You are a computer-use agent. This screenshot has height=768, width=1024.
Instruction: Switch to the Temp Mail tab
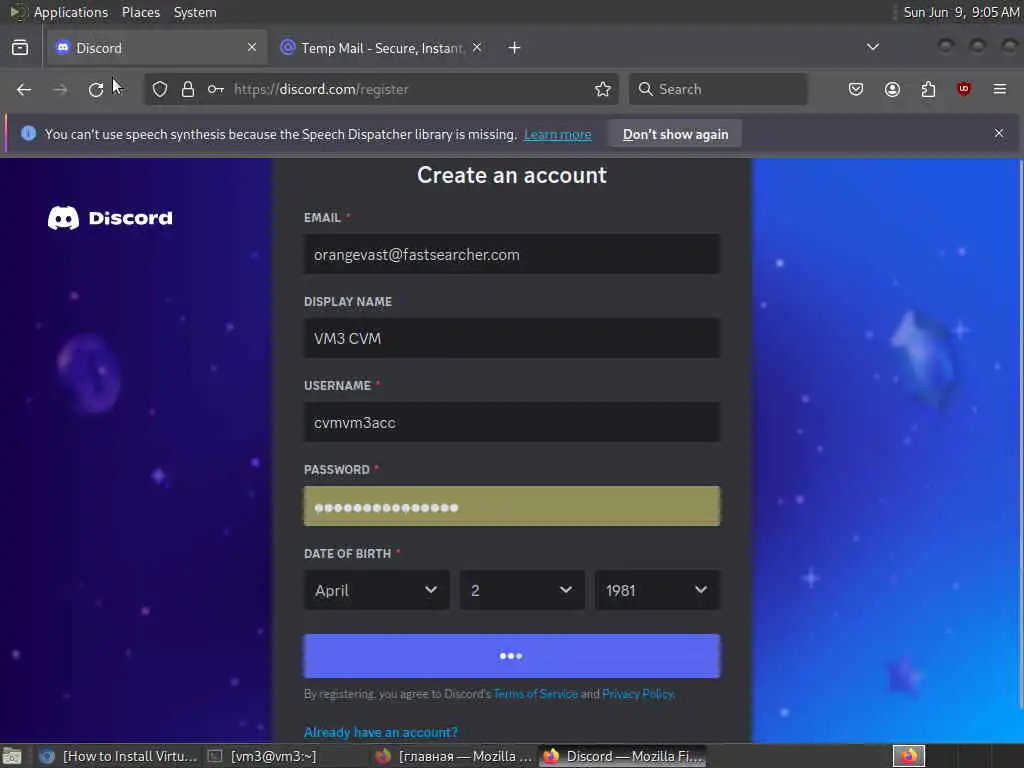(382, 48)
